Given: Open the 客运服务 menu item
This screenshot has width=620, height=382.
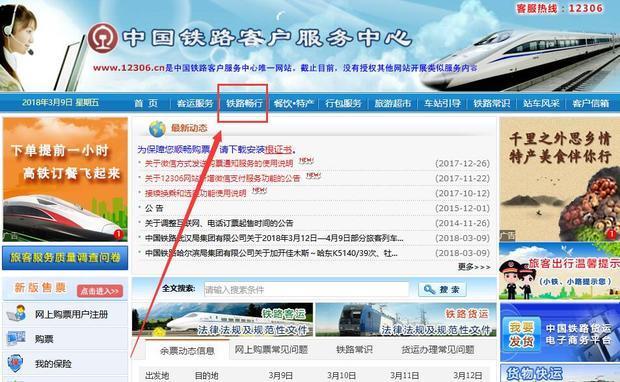Looking at the screenshot, I should [195, 104].
